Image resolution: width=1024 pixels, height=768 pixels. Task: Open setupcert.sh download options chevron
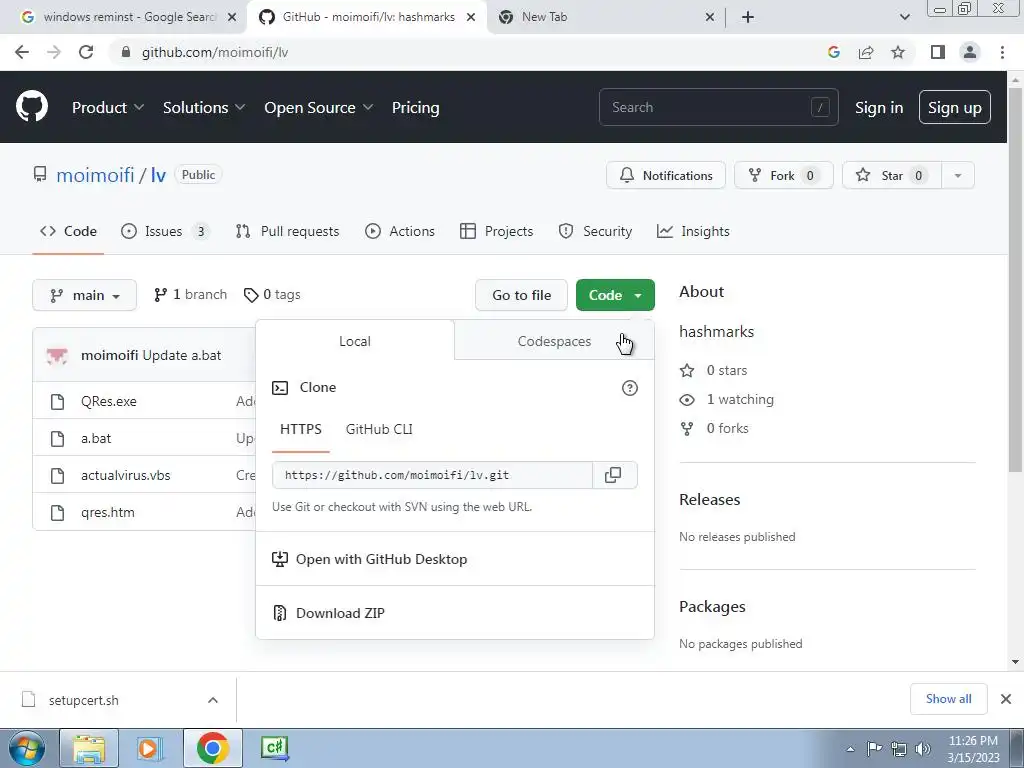(x=213, y=700)
